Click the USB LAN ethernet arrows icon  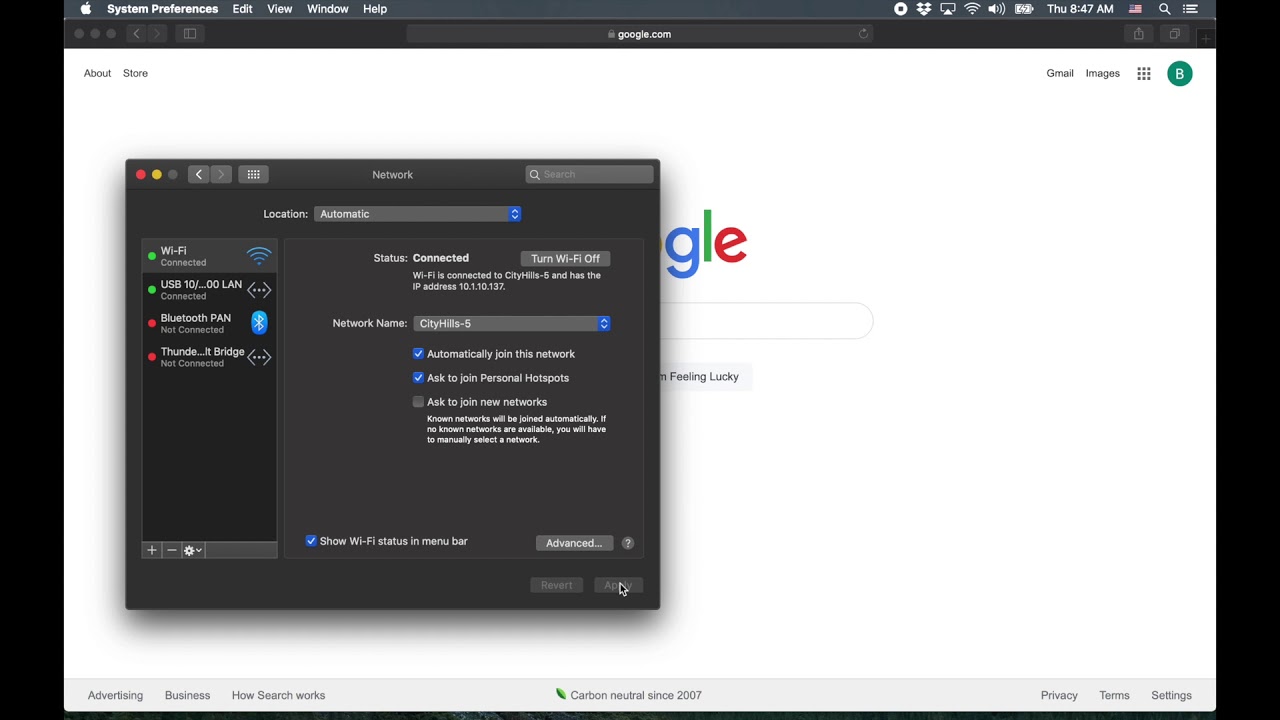tap(259, 290)
